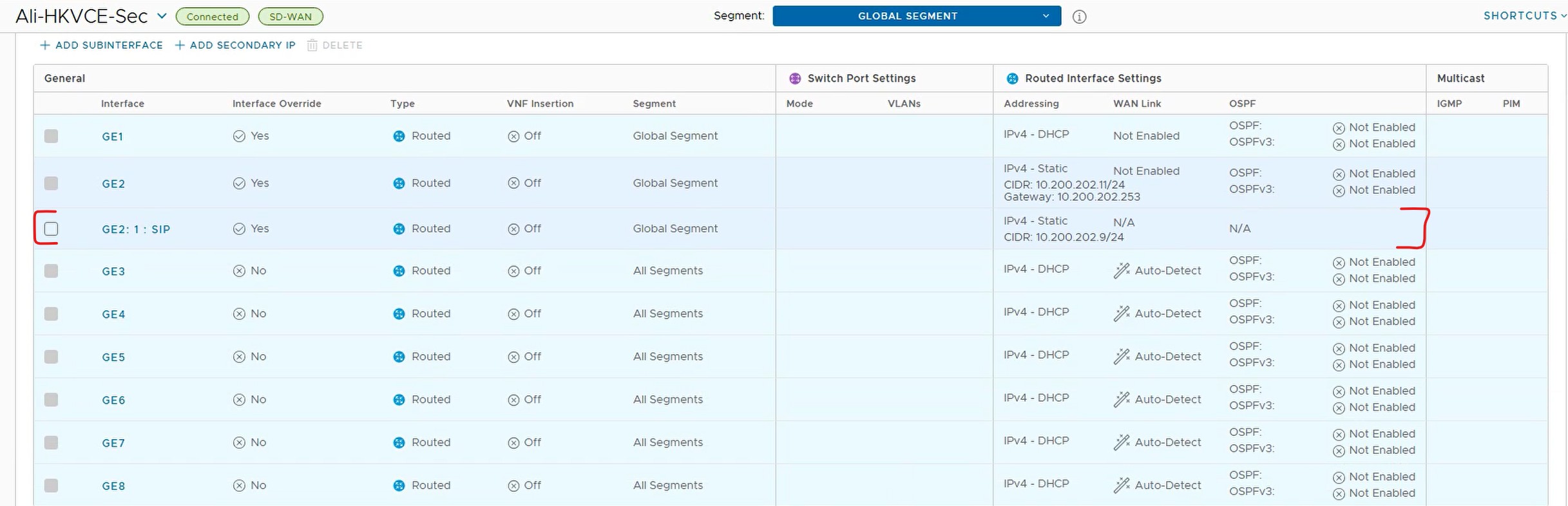Open the GE2: 1 : SIP interface link
The width and height of the screenshot is (1568, 506).
(136, 229)
